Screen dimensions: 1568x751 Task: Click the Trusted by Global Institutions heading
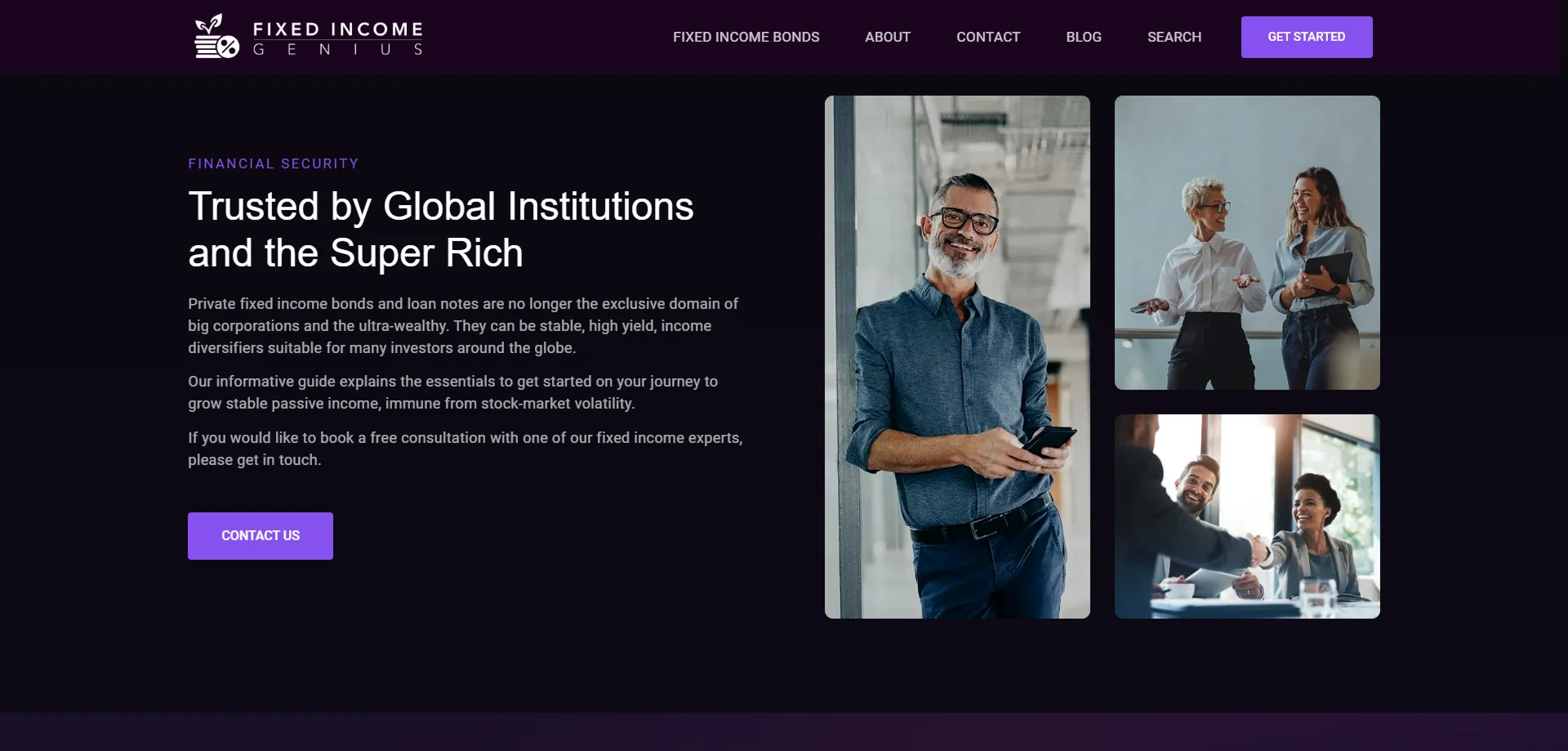(x=441, y=230)
